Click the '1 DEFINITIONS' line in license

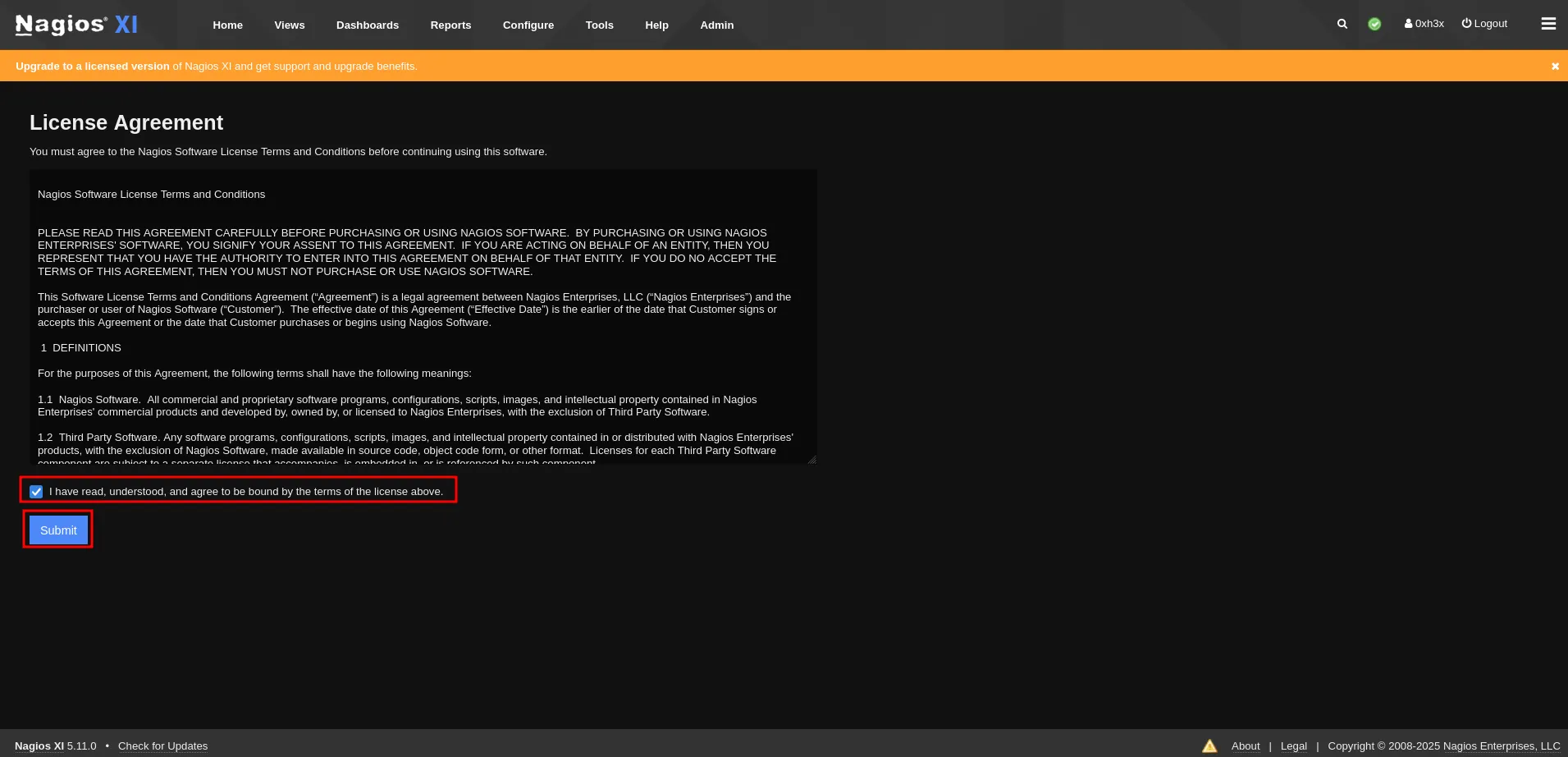click(81, 348)
